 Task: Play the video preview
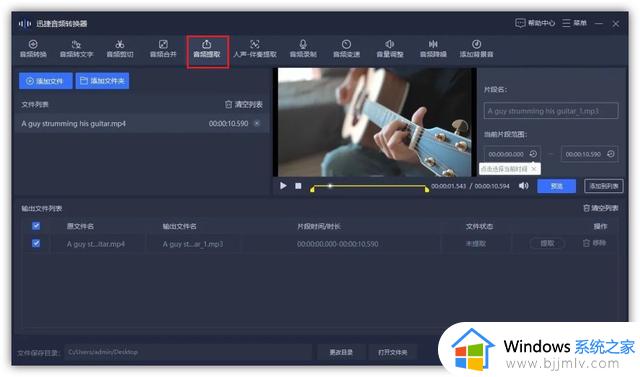click(283, 186)
